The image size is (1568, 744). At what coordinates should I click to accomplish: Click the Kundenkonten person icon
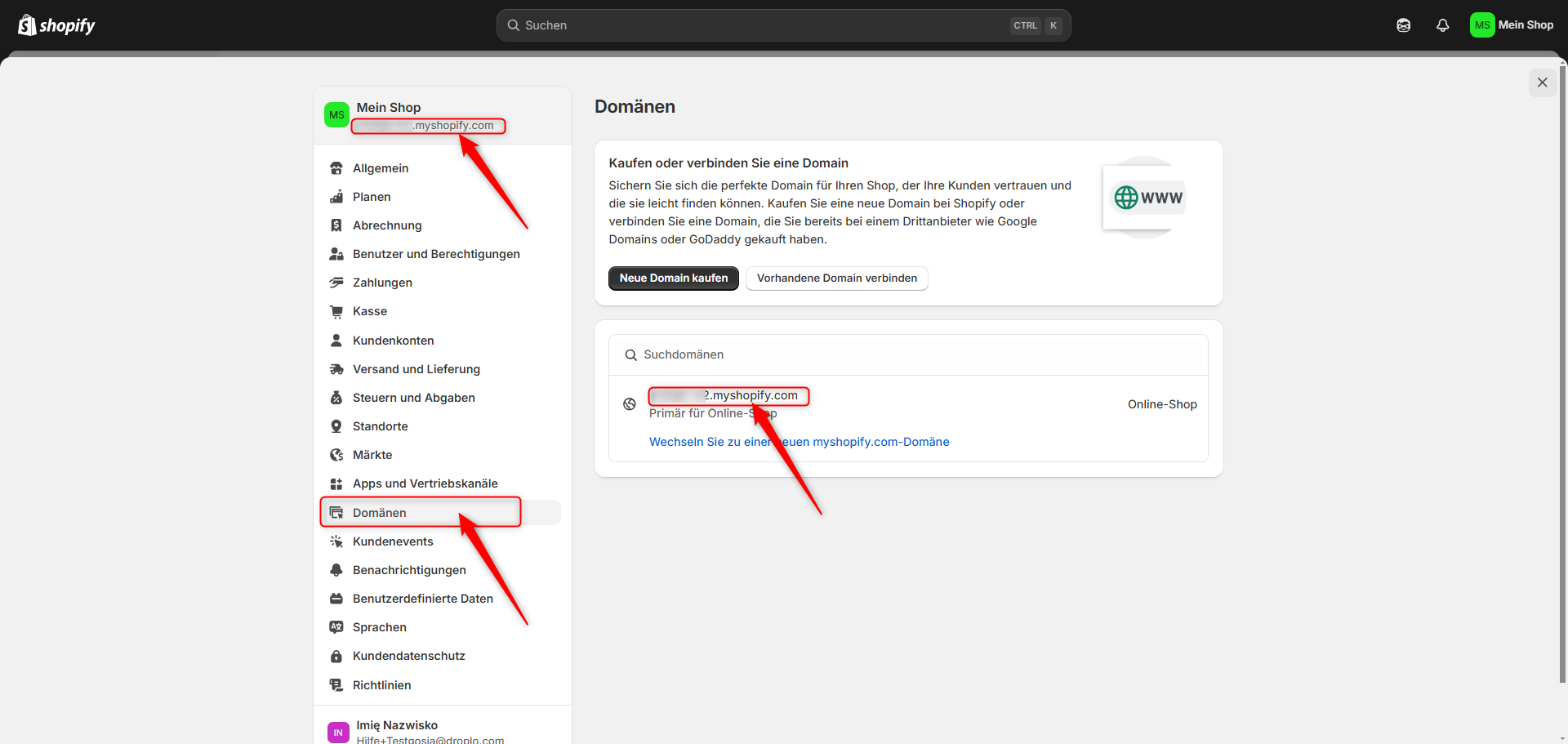[336, 341]
